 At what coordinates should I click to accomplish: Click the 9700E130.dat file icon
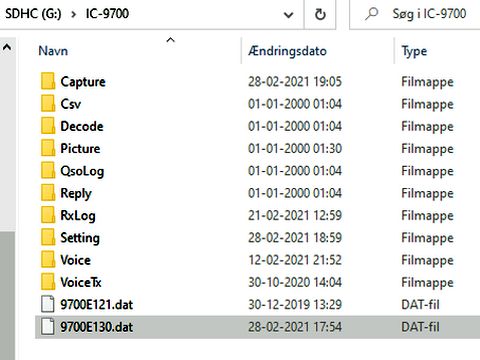(x=48, y=327)
